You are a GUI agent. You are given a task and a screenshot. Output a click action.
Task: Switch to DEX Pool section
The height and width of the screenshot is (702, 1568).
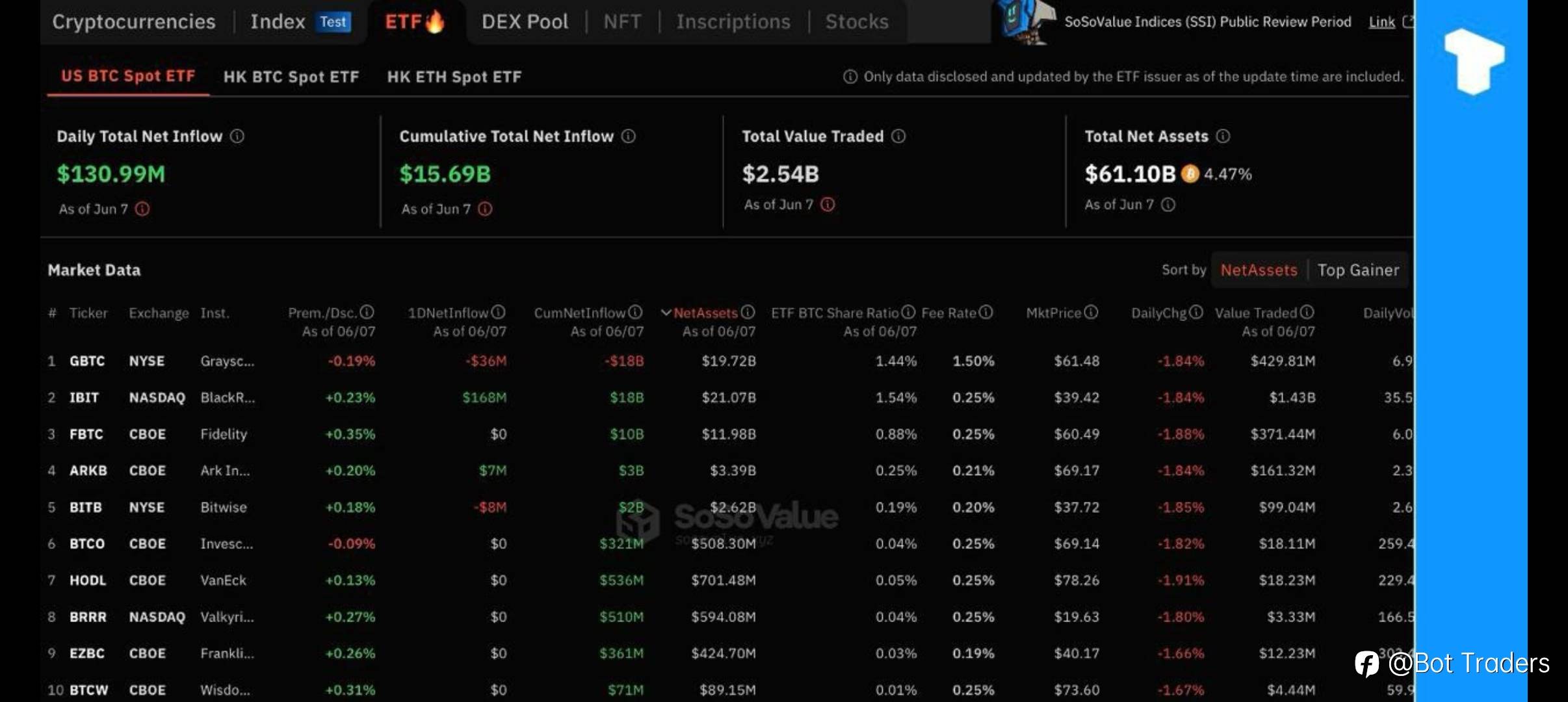click(x=525, y=22)
